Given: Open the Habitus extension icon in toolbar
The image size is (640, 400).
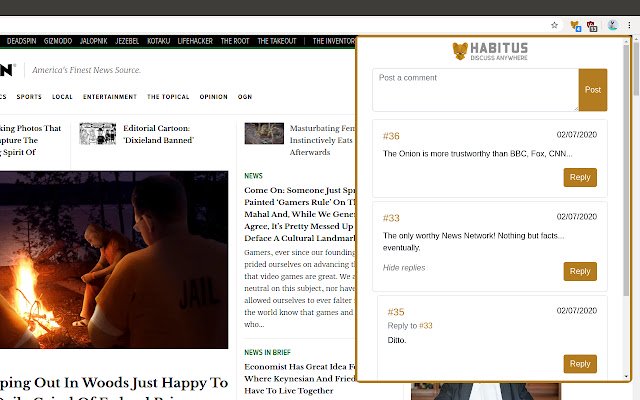Looking at the screenshot, I should (x=576, y=26).
